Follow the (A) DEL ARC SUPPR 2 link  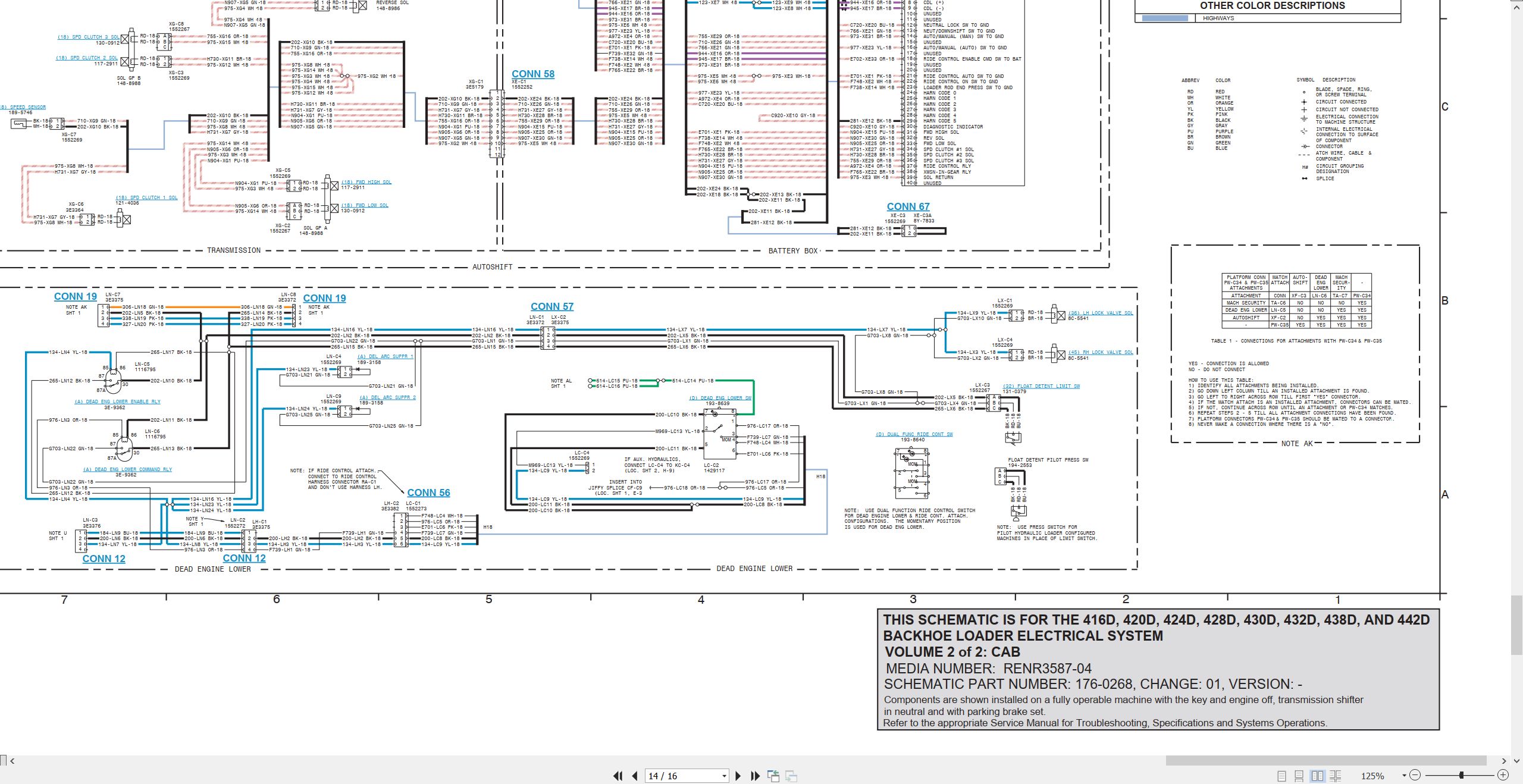click(388, 397)
